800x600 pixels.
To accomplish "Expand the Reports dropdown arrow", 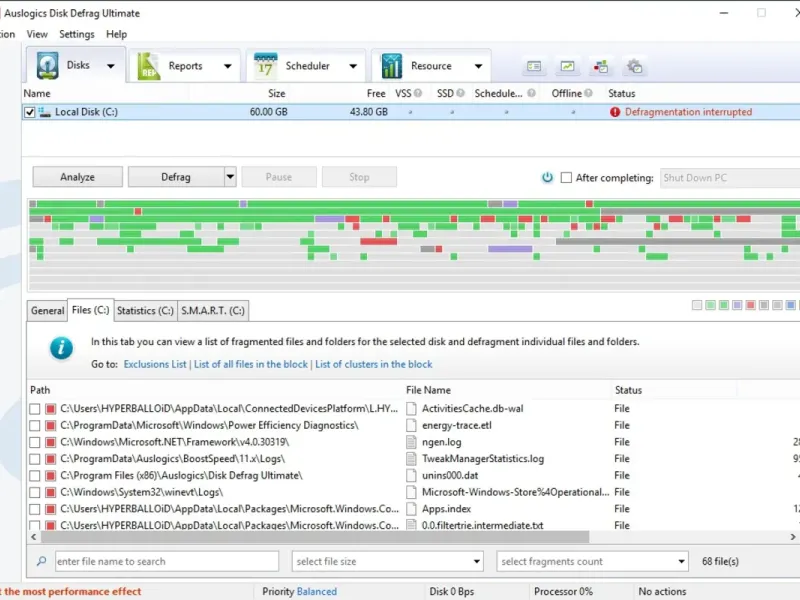I will pos(228,66).
